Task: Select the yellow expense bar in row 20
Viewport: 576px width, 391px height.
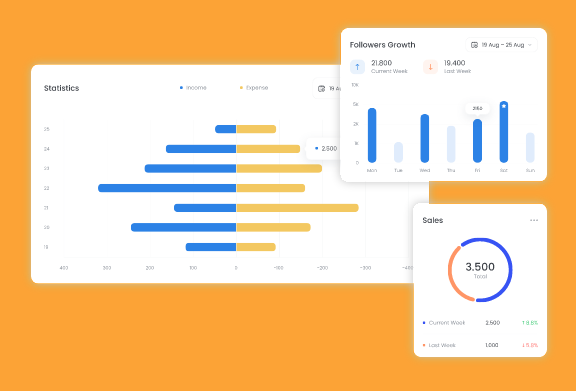Action: [x=273, y=227]
